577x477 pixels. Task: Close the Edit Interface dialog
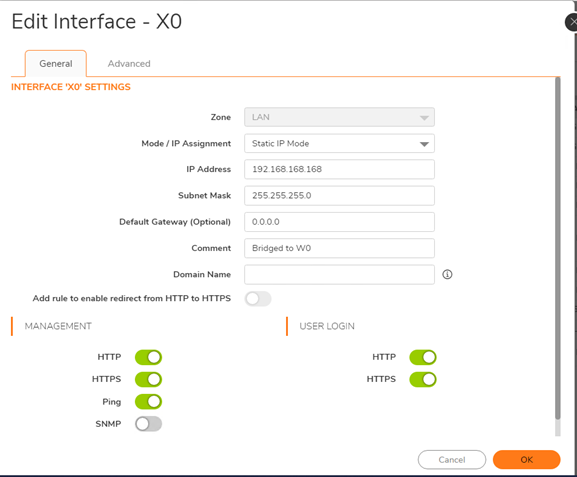(x=571, y=22)
